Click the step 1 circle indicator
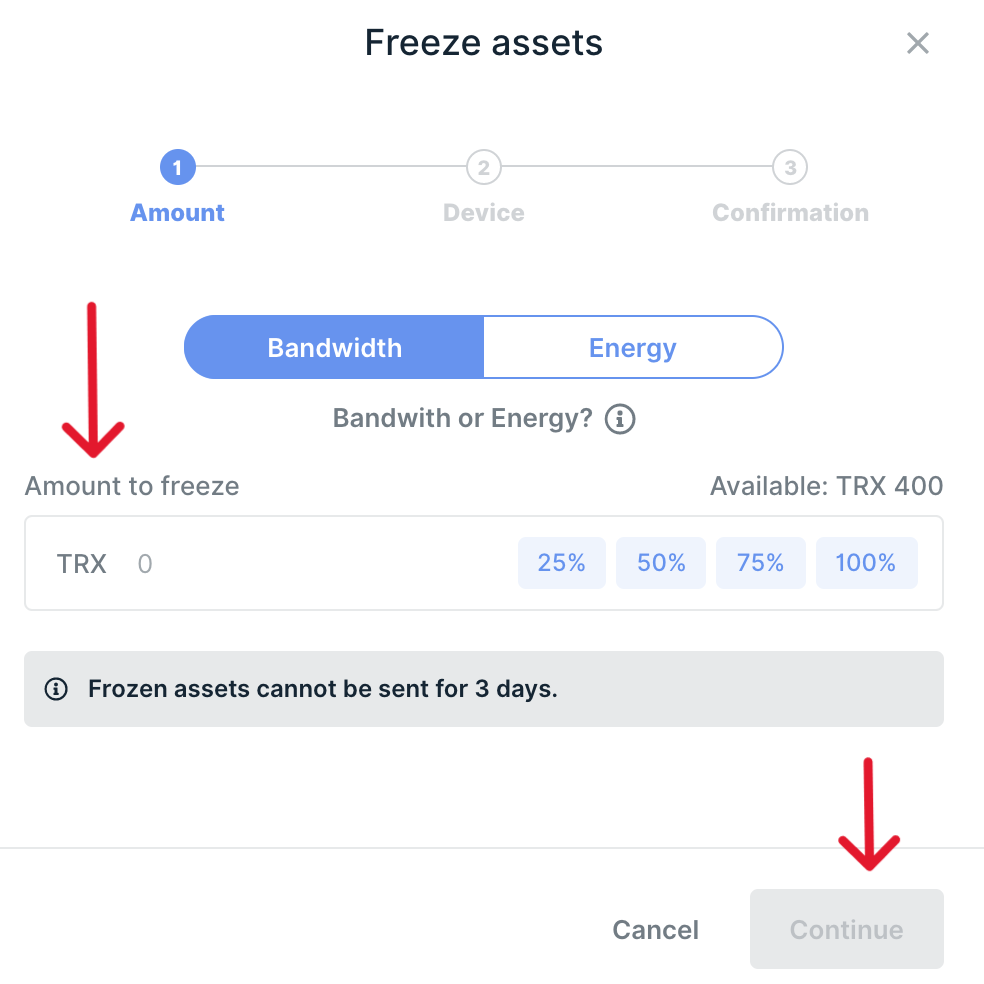 click(x=178, y=168)
